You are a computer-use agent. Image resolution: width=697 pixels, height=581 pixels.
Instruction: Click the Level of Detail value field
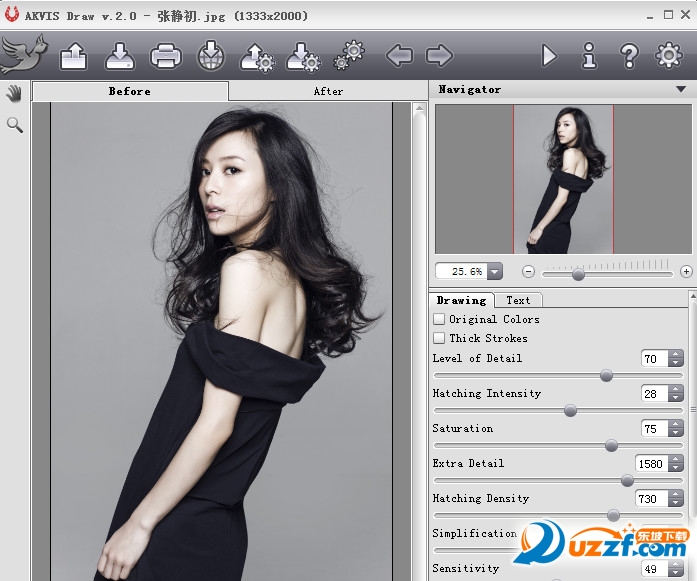655,359
